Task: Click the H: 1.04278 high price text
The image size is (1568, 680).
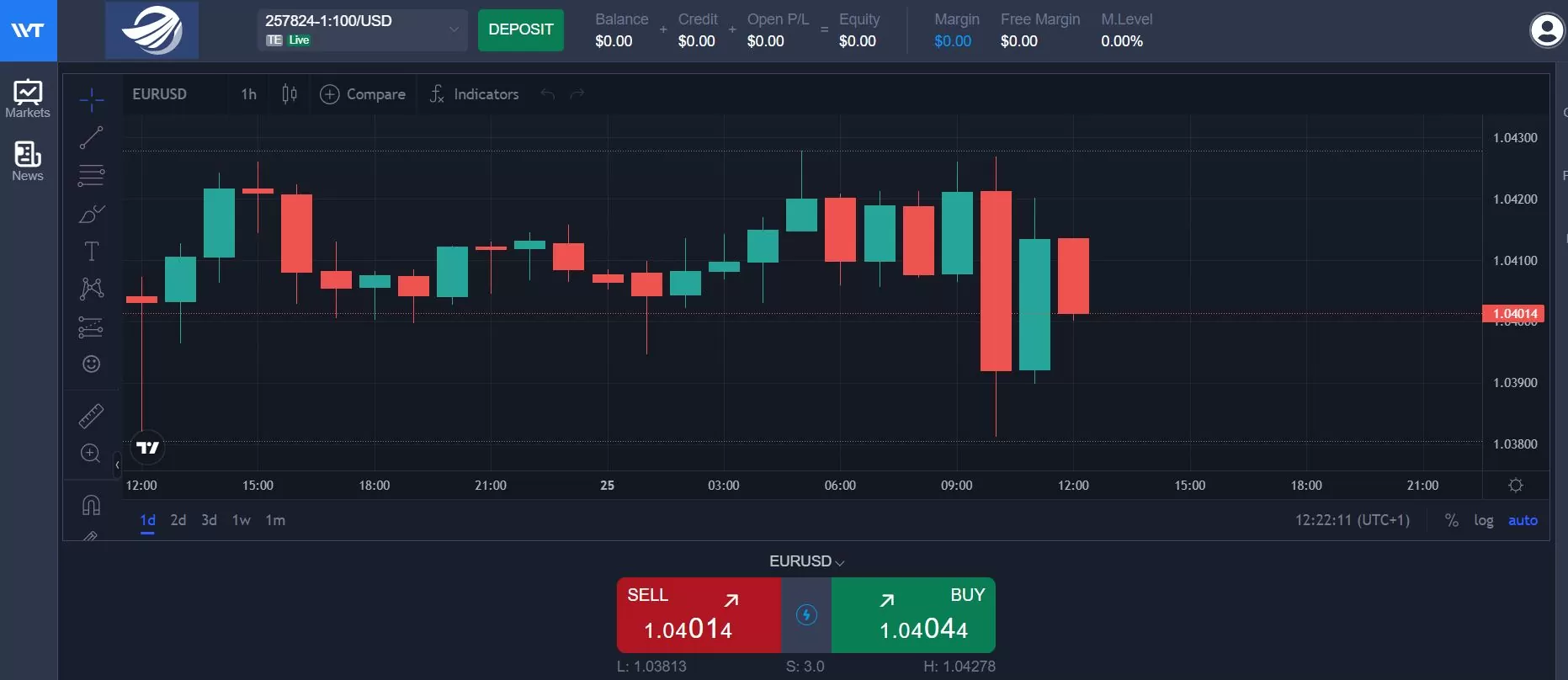Action: 959,667
